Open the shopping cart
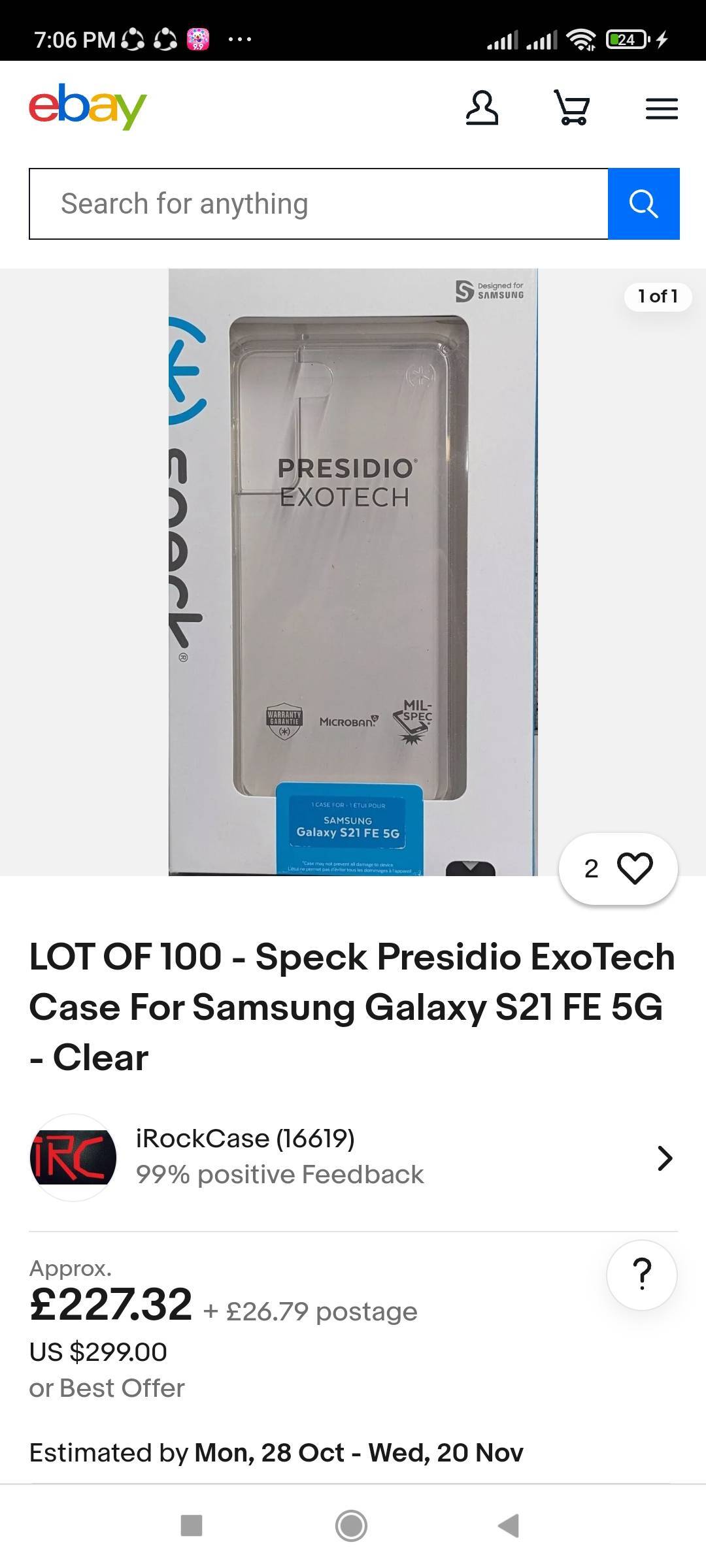Image resolution: width=706 pixels, height=1568 pixels. [572, 108]
